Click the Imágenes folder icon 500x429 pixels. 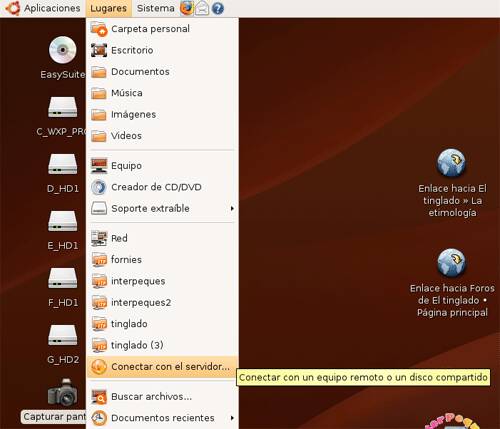pos(99,115)
